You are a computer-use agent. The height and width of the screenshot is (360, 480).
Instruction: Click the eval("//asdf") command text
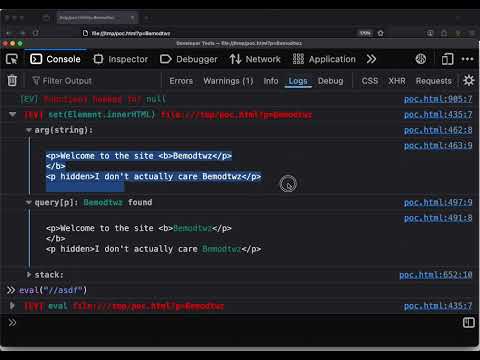[x=53, y=290]
